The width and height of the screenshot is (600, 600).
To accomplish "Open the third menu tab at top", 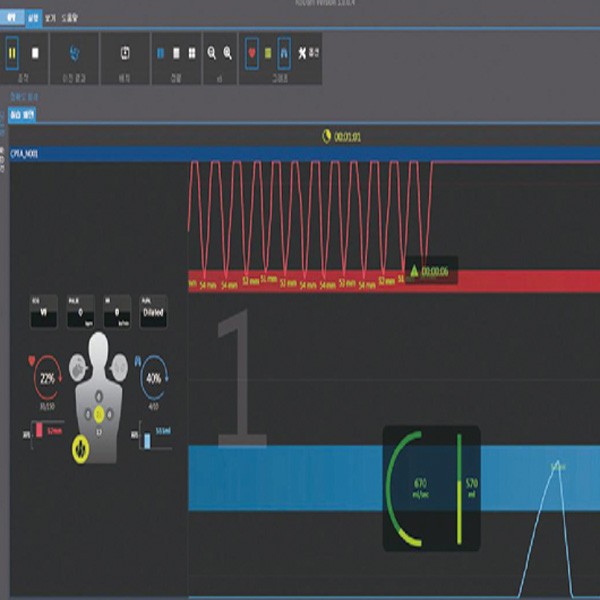I will coord(51,18).
